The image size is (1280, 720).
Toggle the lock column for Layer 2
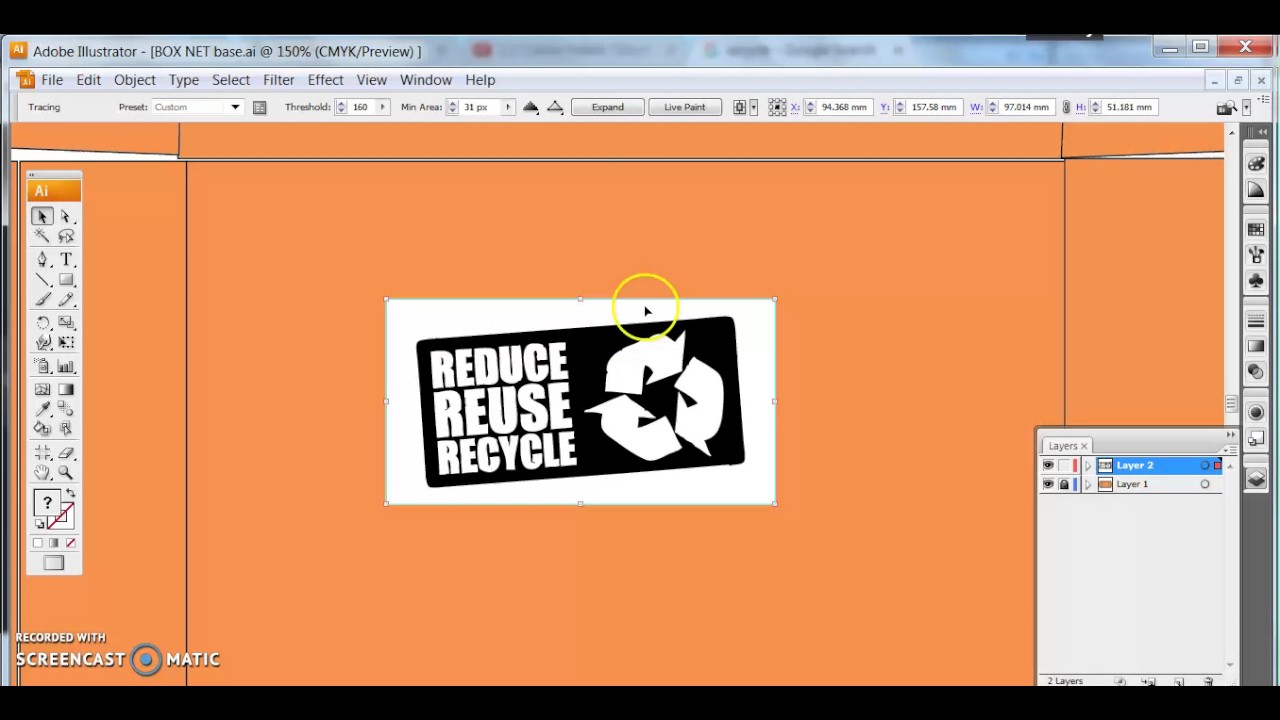coord(1064,465)
